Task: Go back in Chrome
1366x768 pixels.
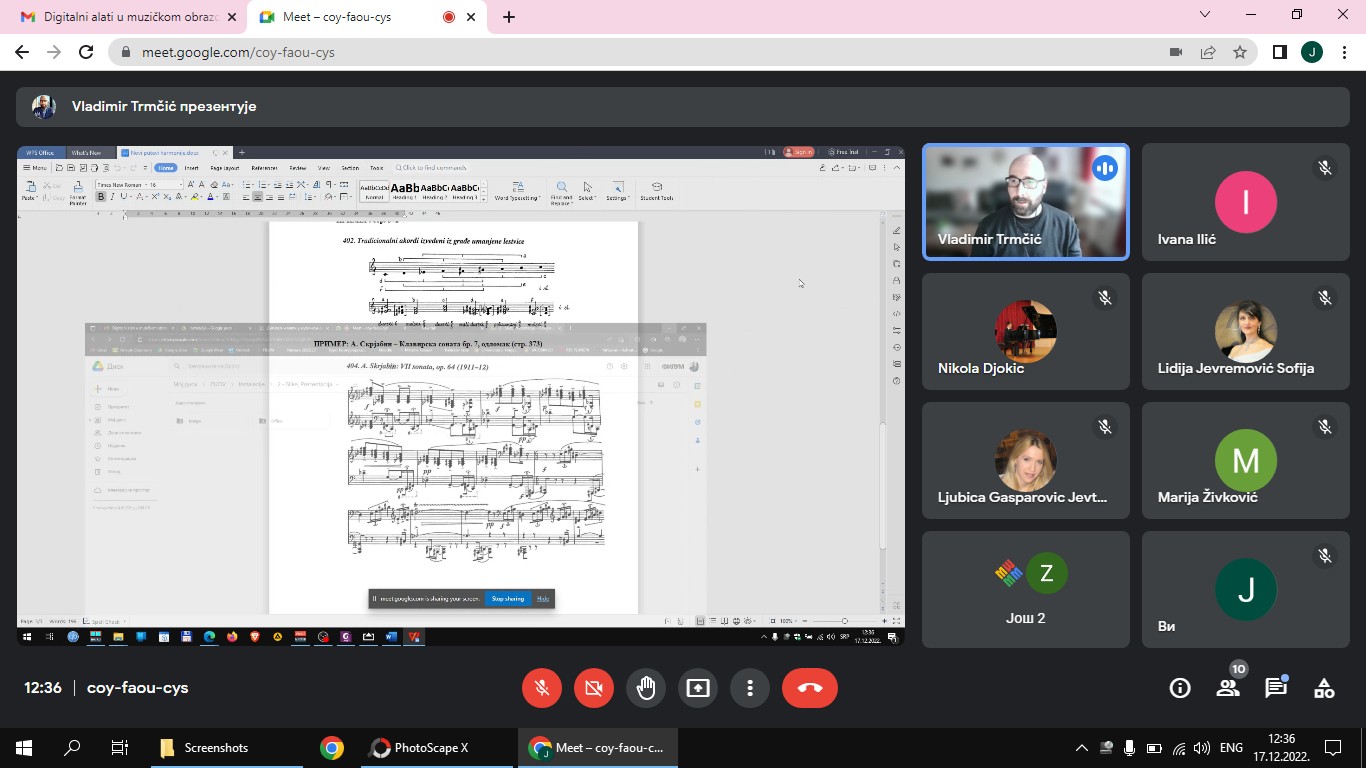Action: coord(22,52)
